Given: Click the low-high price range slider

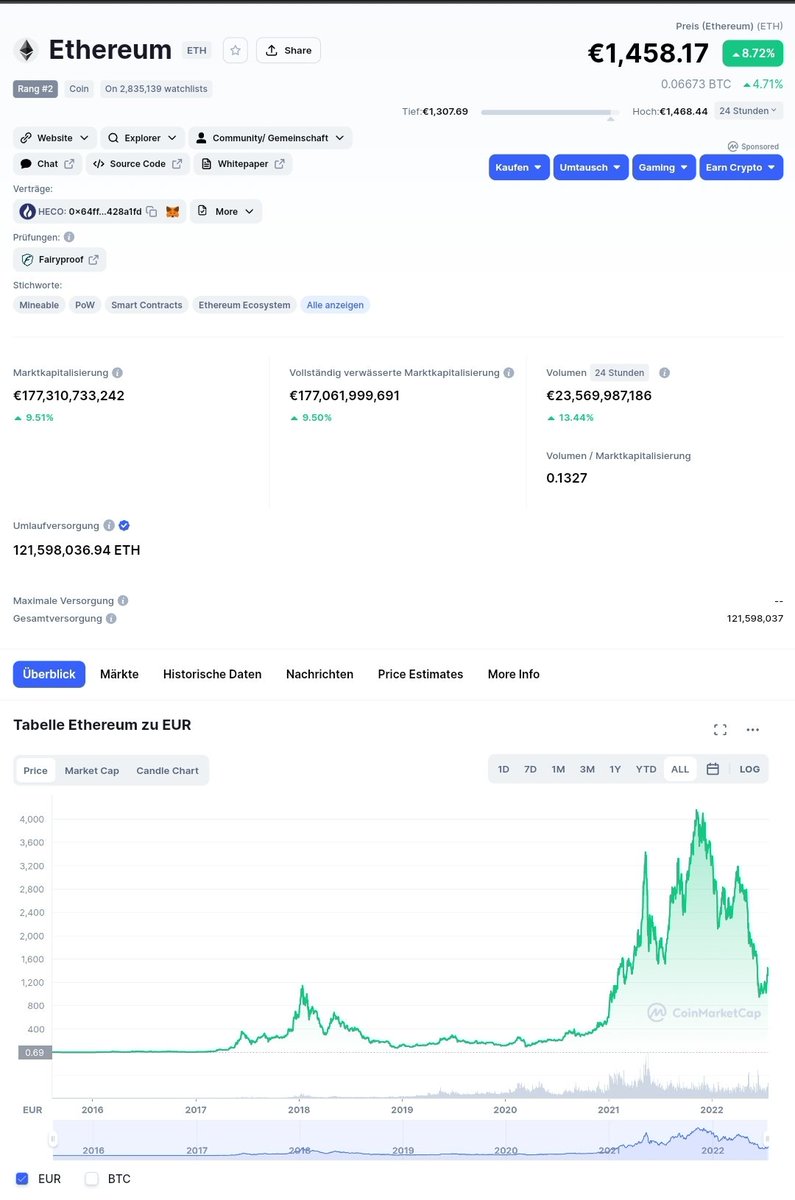Looking at the screenshot, I should [x=550, y=113].
